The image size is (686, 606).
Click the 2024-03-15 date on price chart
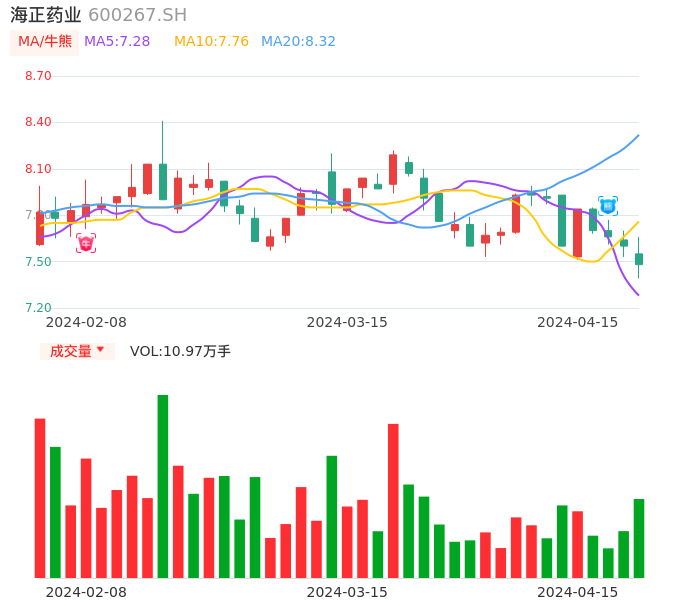[347, 322]
